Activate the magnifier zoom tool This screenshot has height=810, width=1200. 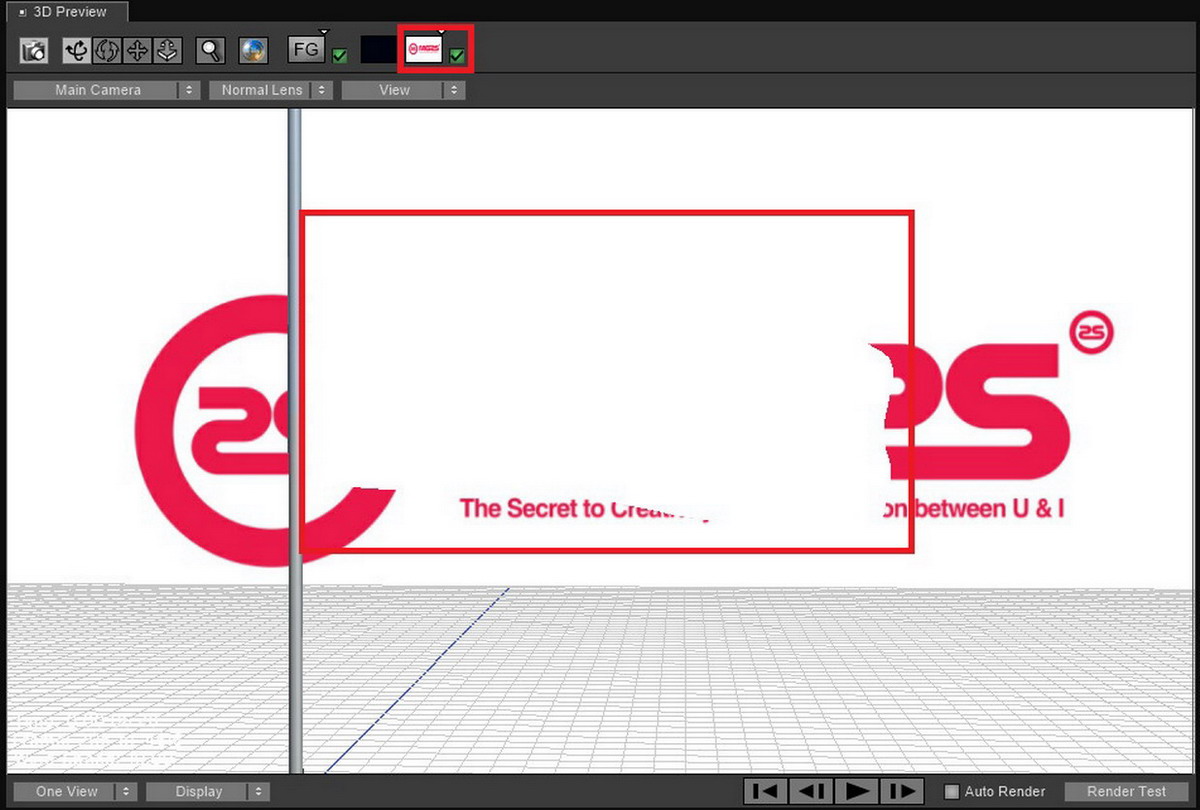tap(210, 50)
